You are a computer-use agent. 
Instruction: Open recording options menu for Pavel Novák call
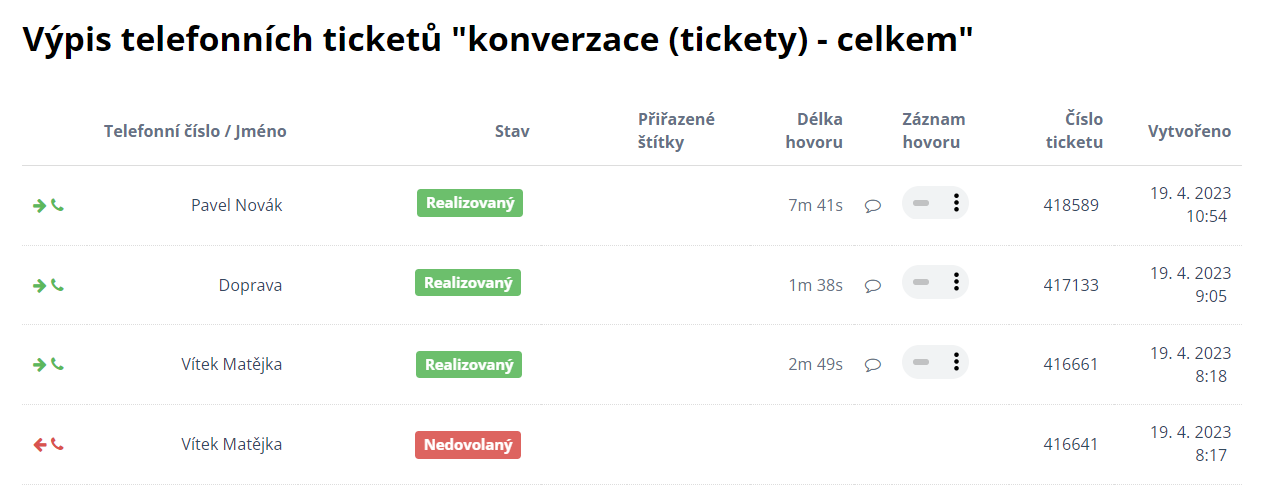click(x=956, y=203)
